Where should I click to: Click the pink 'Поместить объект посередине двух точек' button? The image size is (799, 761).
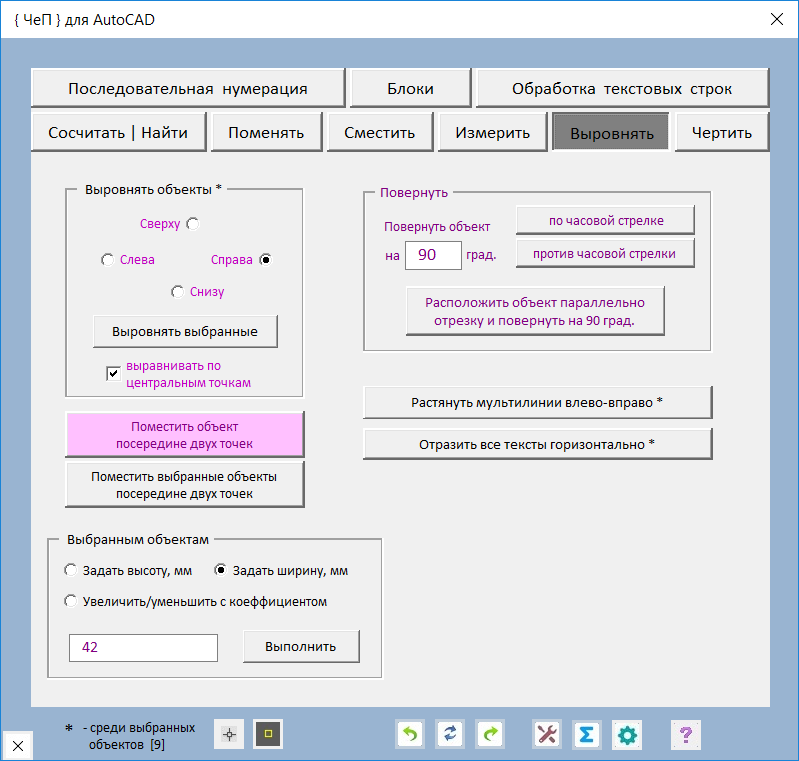pos(185,435)
